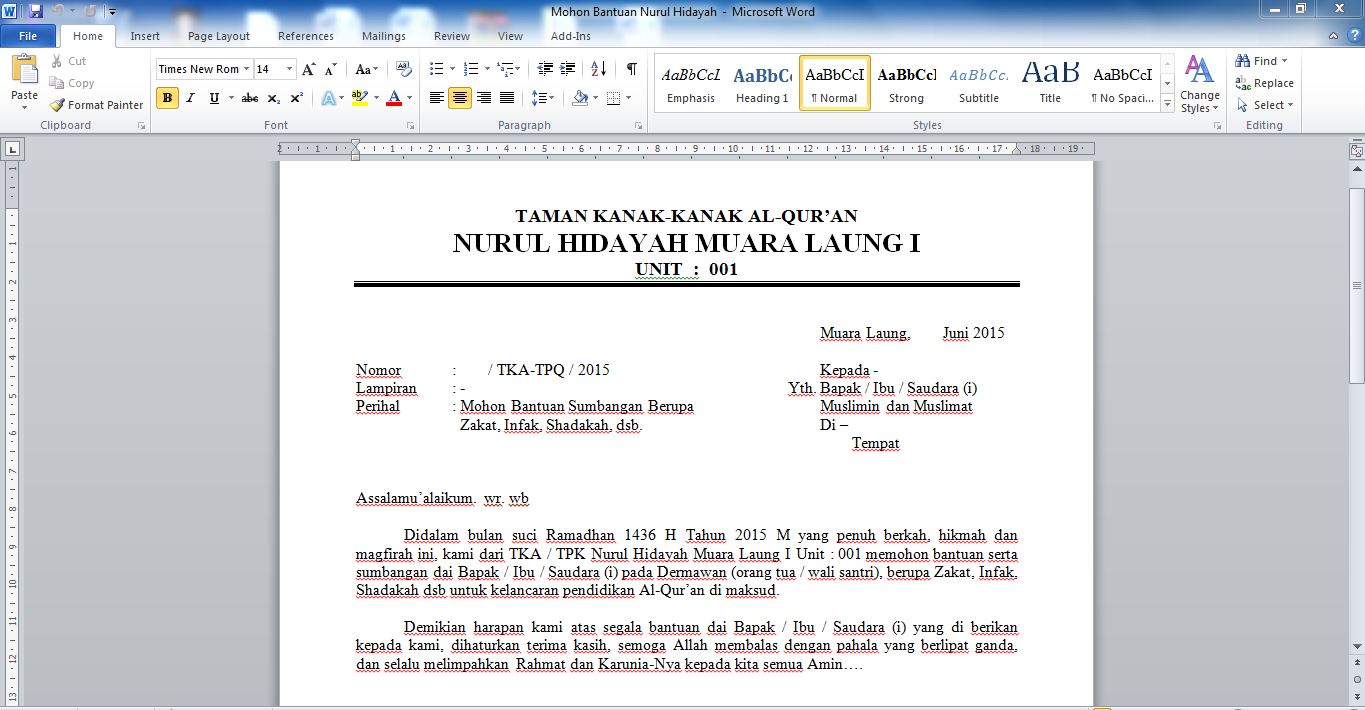Toggle bullet list formatting

pyautogui.click(x=436, y=69)
